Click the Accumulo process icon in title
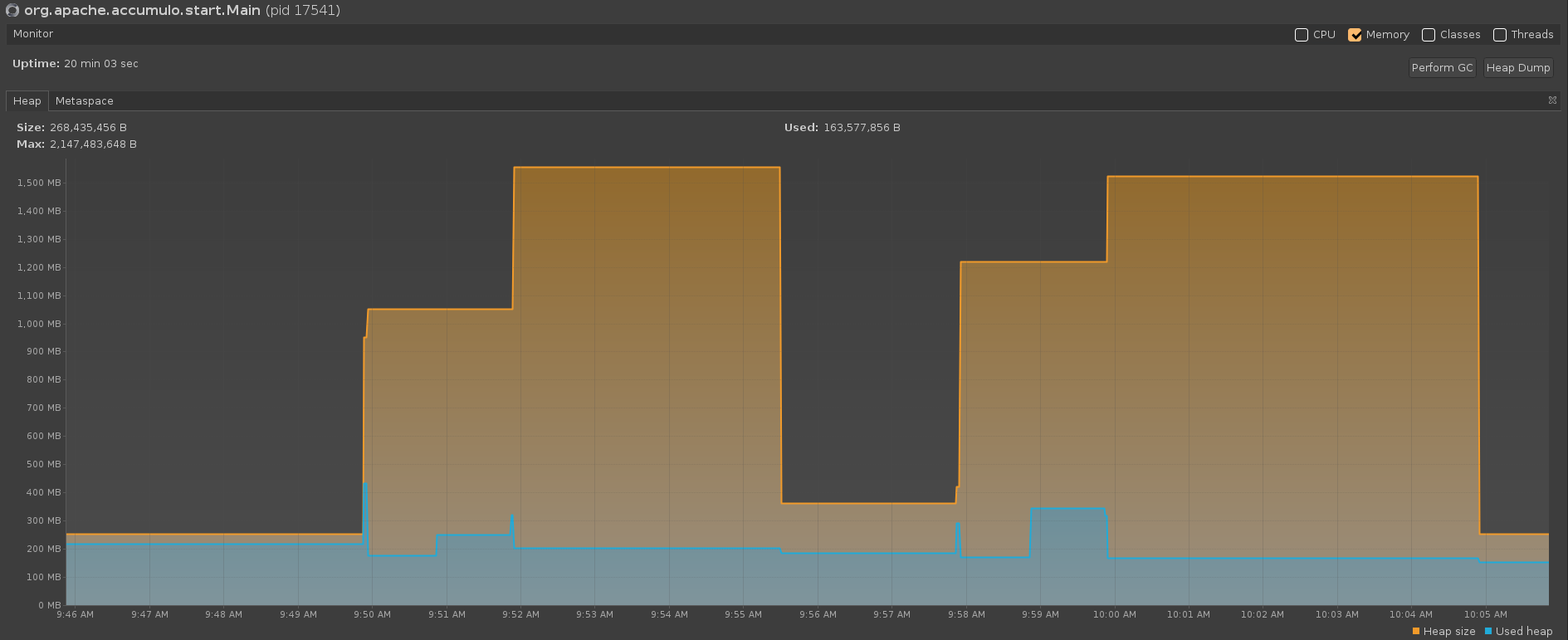The width and height of the screenshot is (1568, 640). (x=12, y=11)
